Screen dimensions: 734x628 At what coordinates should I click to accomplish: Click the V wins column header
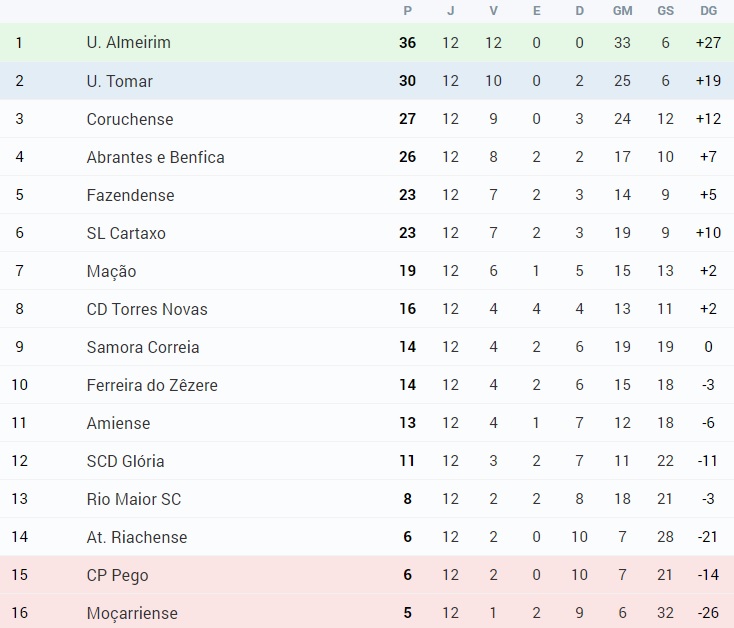[x=493, y=11]
